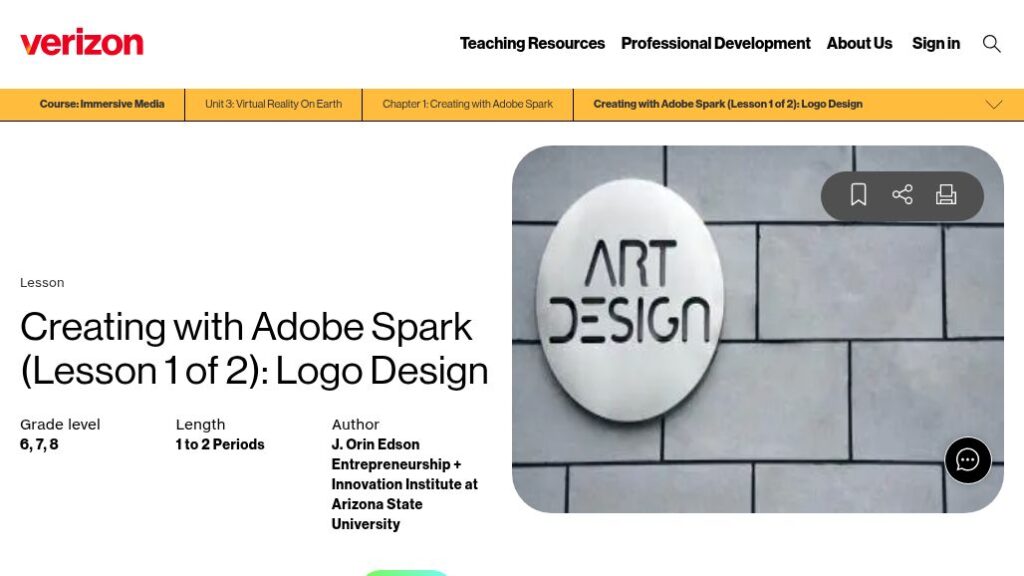Share the lesson using the share icon
Image resolution: width=1024 pixels, height=576 pixels.
click(x=902, y=195)
